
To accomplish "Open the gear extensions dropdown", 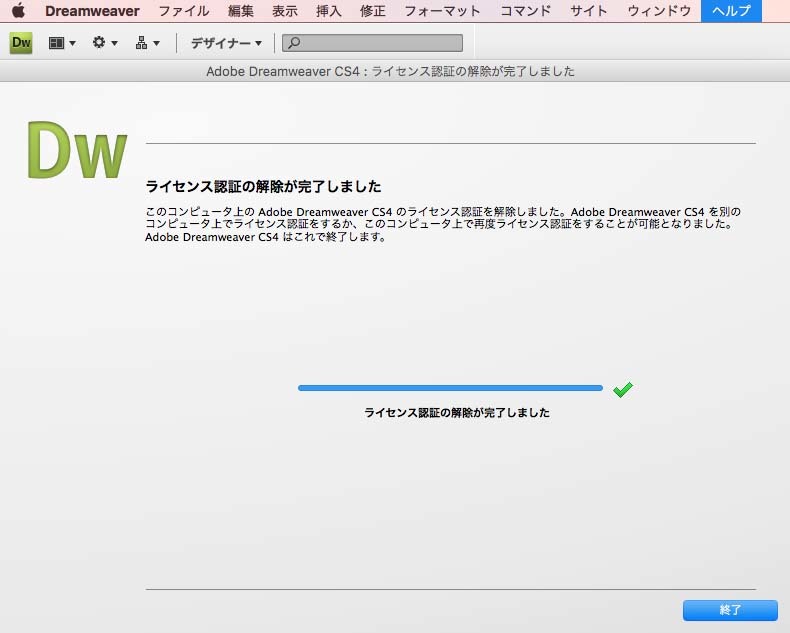I will point(105,43).
